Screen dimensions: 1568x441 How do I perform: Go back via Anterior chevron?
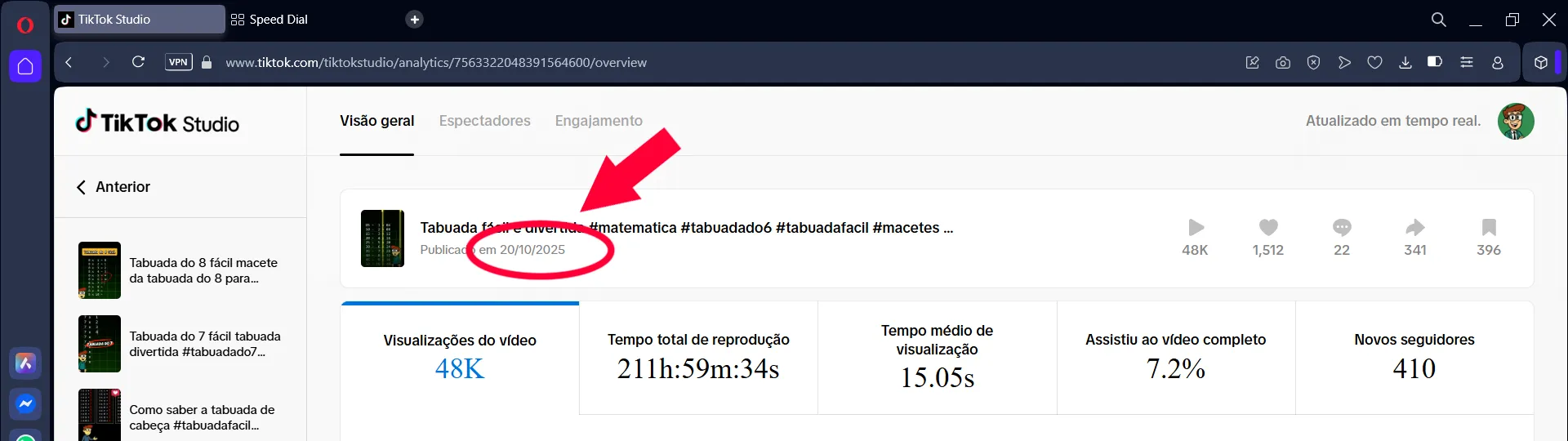[81, 187]
